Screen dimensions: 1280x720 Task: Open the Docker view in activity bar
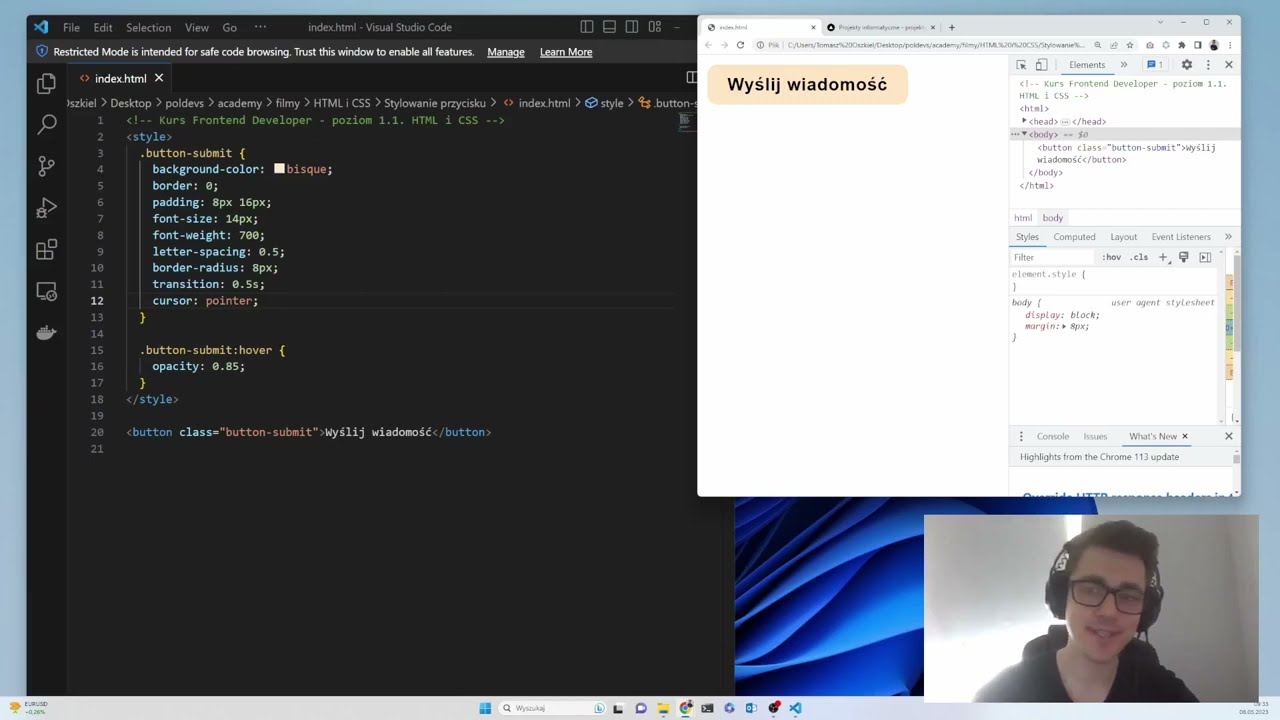[x=46, y=333]
